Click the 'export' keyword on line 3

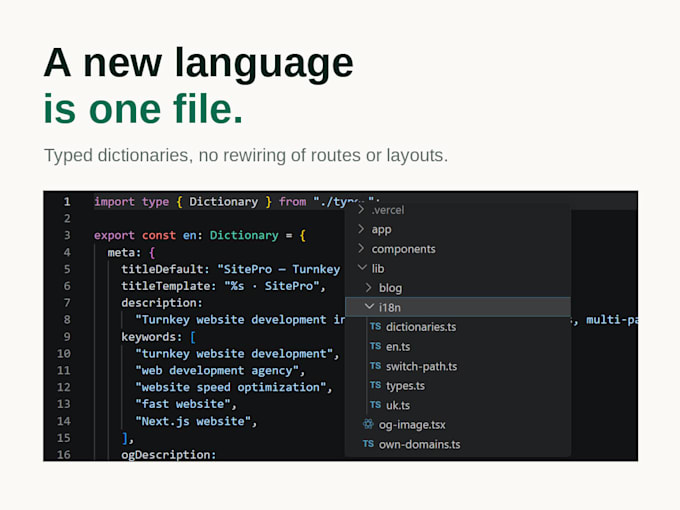point(114,235)
